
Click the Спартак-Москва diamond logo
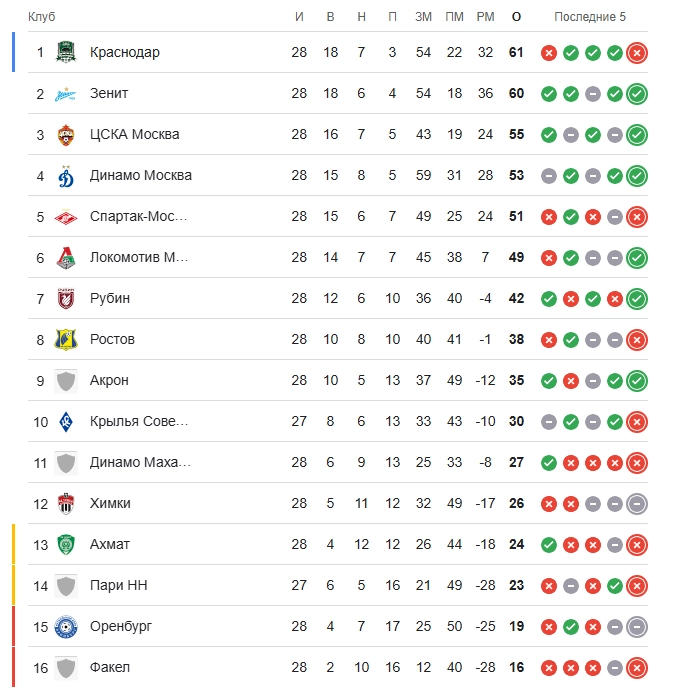pyautogui.click(x=66, y=217)
